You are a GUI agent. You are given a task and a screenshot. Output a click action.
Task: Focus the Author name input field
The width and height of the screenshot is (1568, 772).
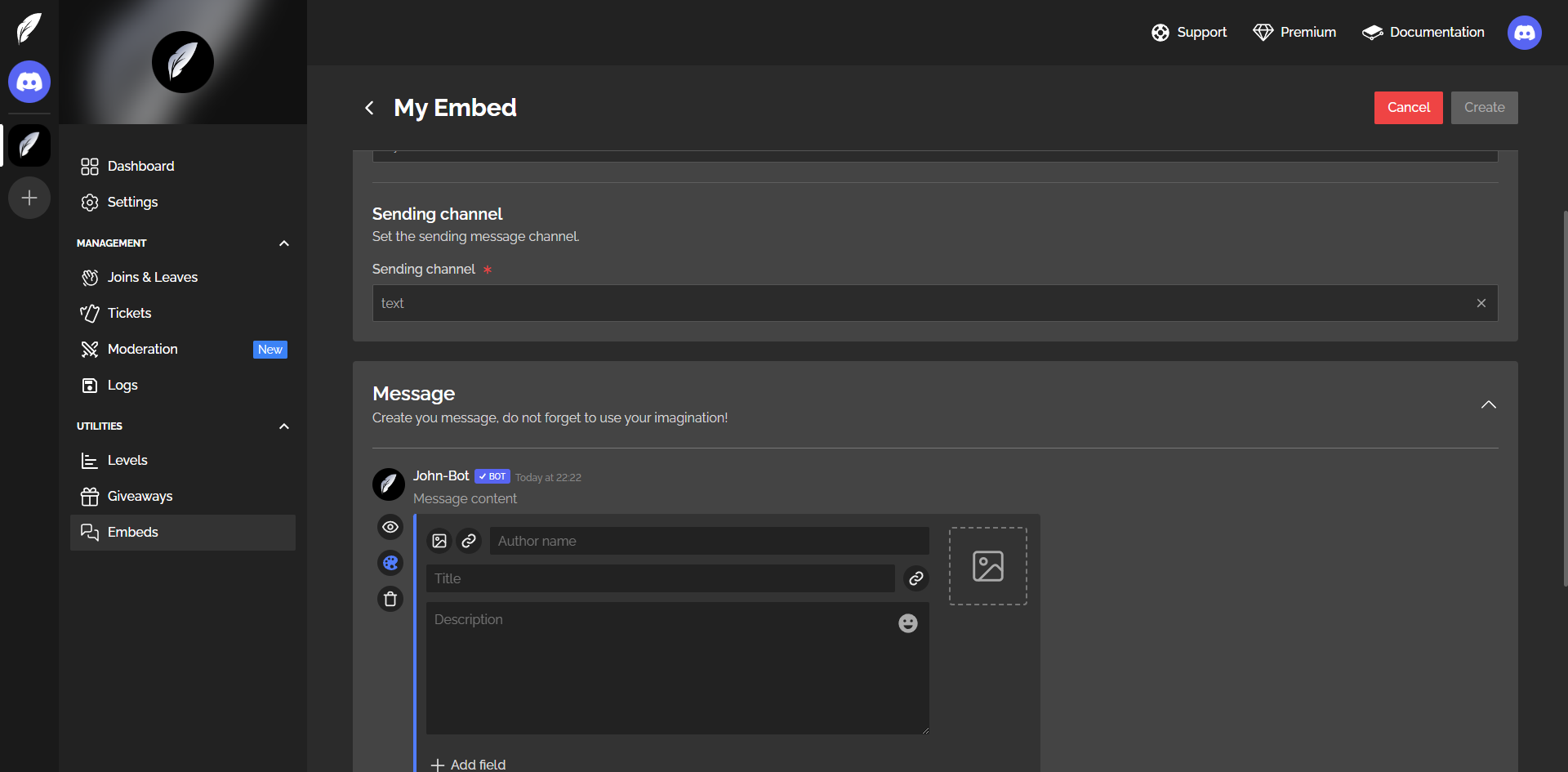[708, 541]
